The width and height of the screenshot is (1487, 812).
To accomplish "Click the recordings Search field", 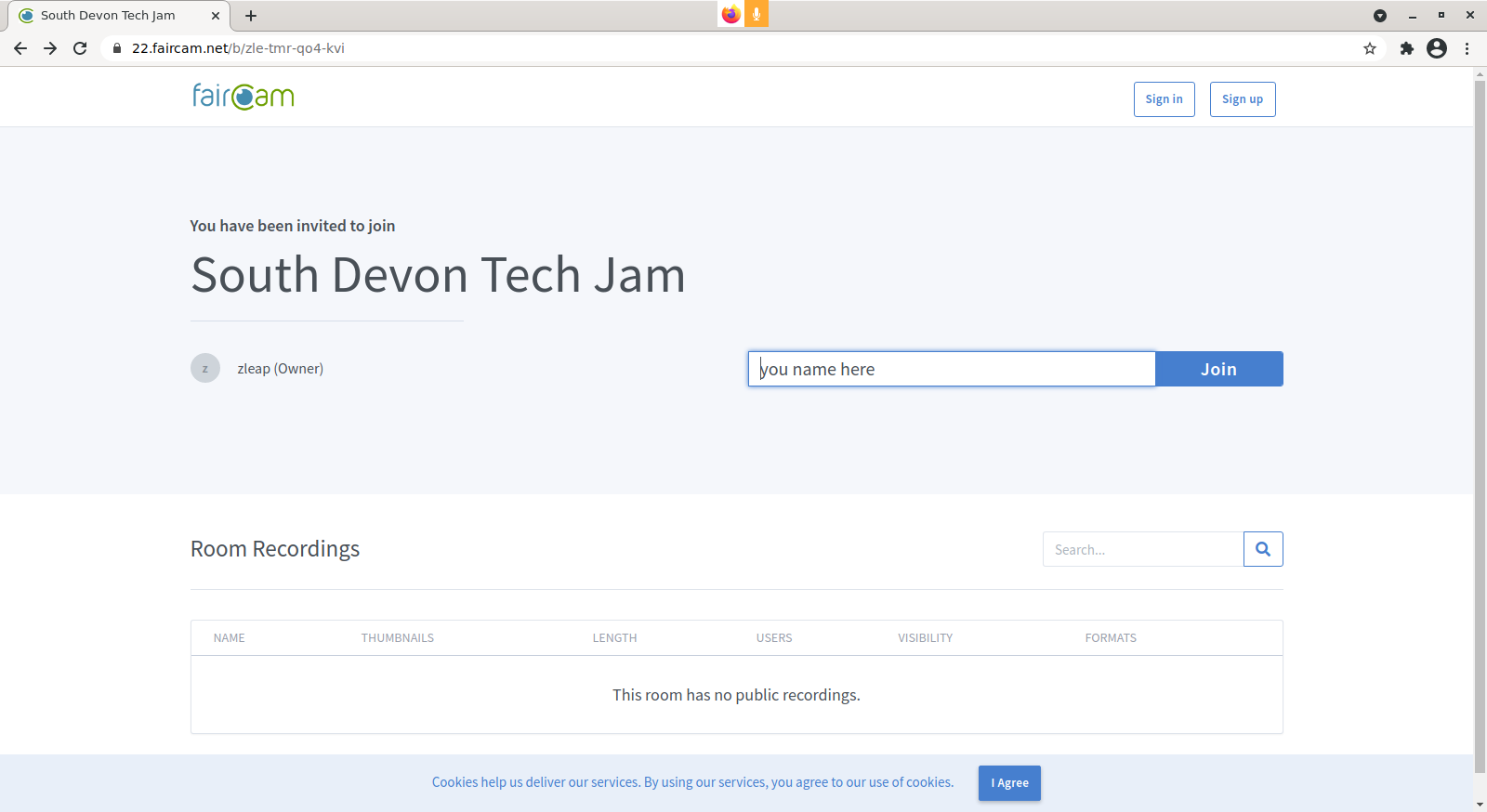I will pyautogui.click(x=1143, y=549).
